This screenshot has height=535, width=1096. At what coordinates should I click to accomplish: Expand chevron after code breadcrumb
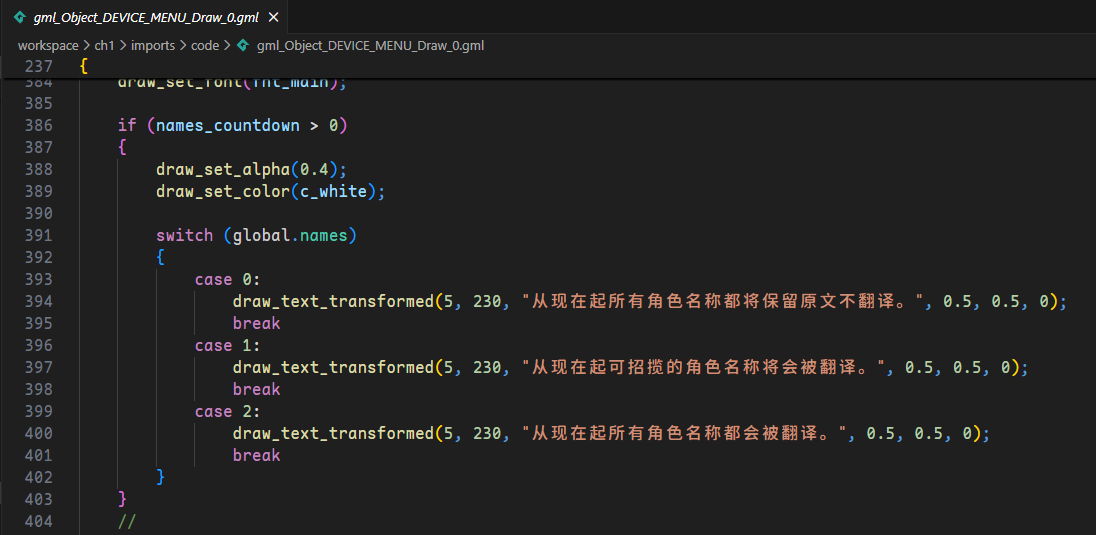pyautogui.click(x=227, y=45)
